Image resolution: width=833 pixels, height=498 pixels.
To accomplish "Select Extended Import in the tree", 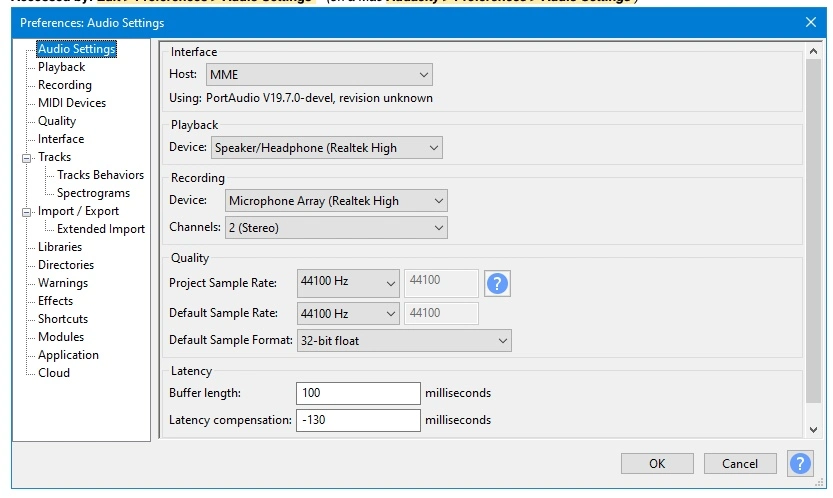I will 100,229.
